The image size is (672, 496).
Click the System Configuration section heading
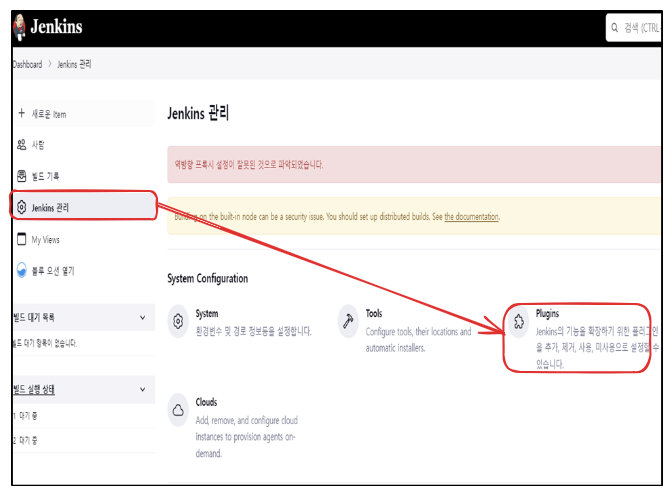(207, 279)
